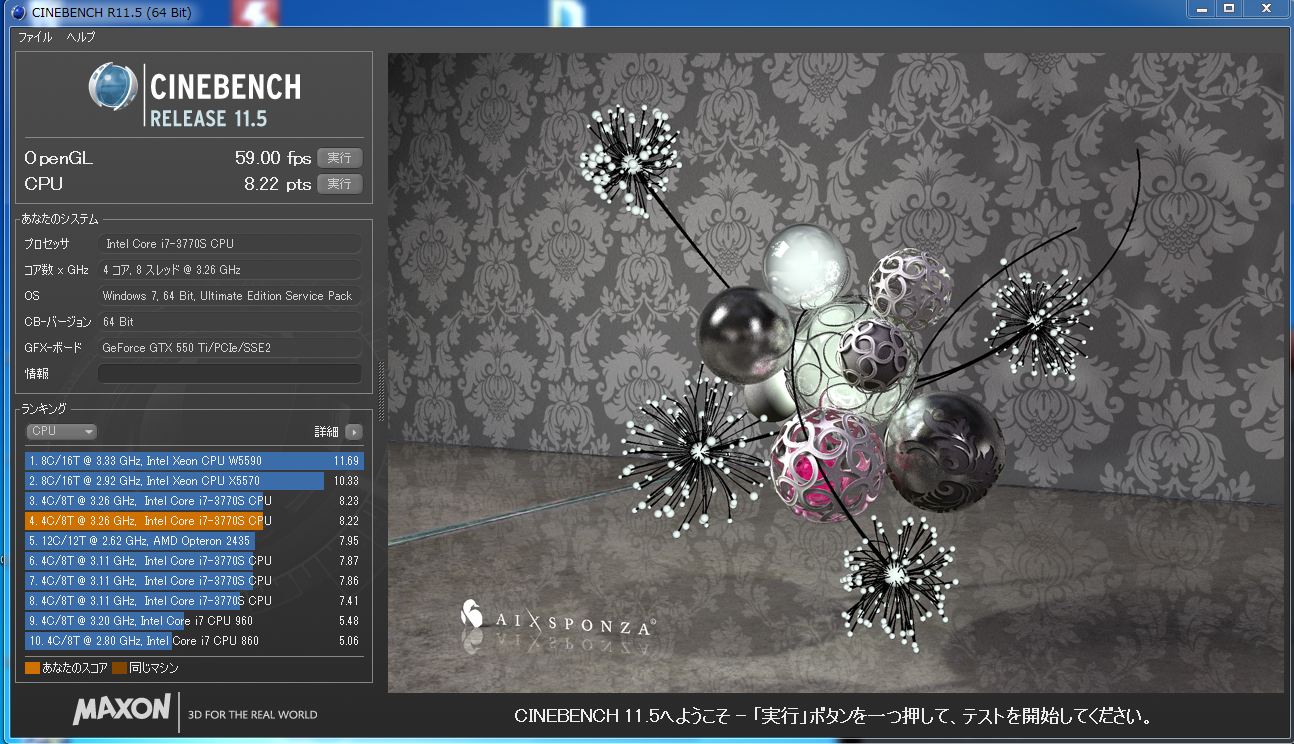Click the OS field showing Windows 7

pyautogui.click(x=230, y=296)
